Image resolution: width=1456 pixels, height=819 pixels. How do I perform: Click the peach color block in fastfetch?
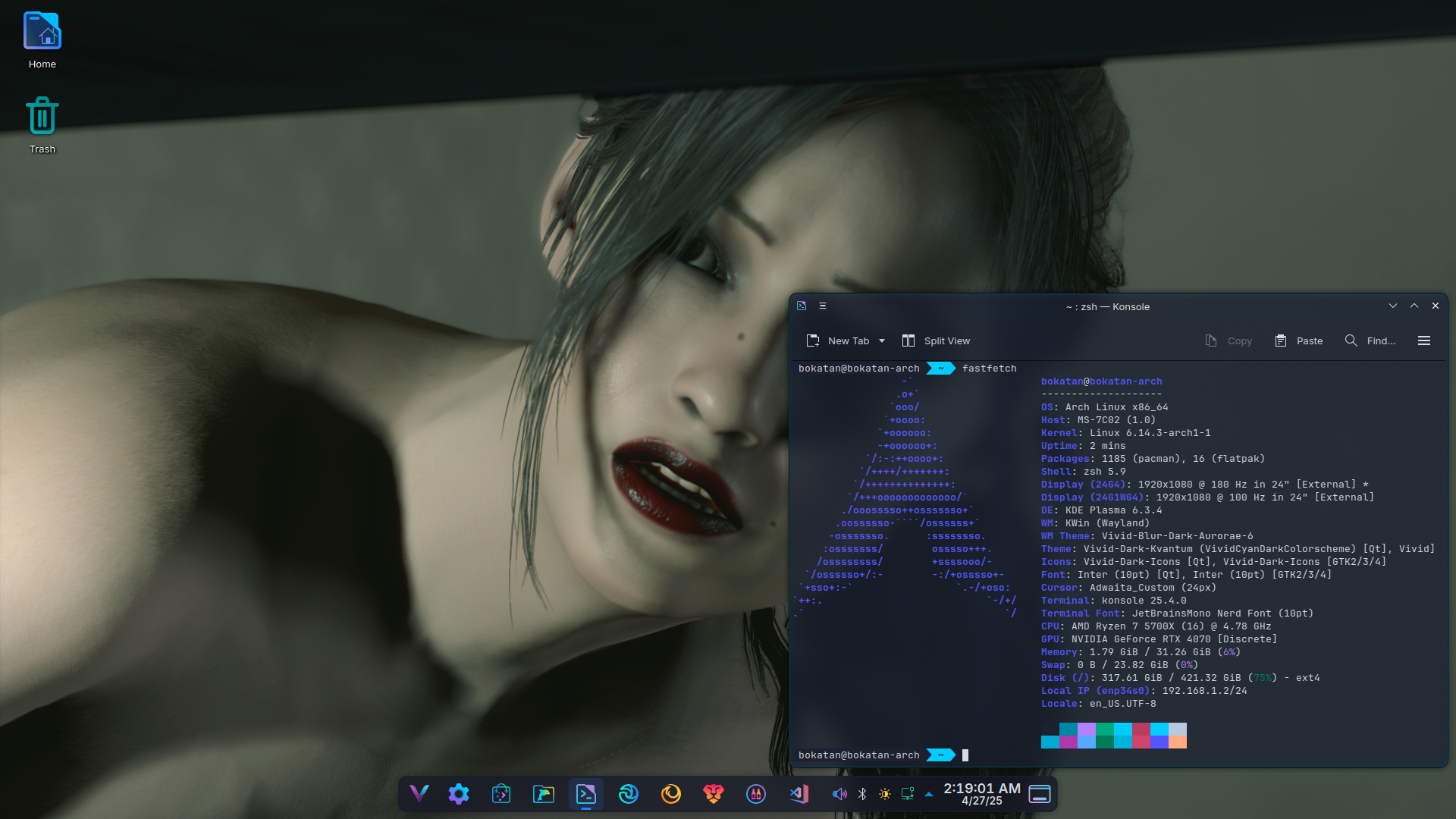pyautogui.click(x=1178, y=742)
